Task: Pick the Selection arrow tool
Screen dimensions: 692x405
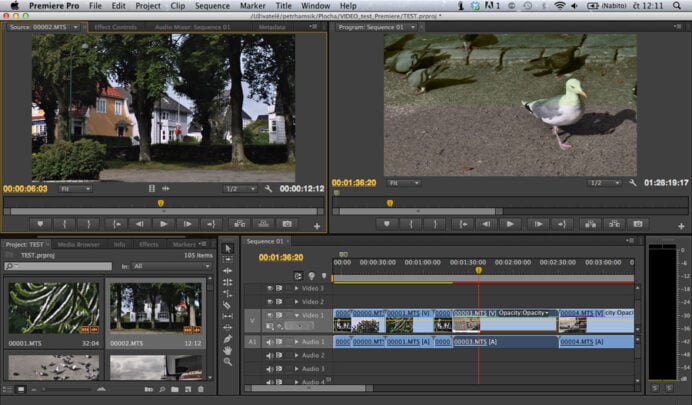Action: 228,249
